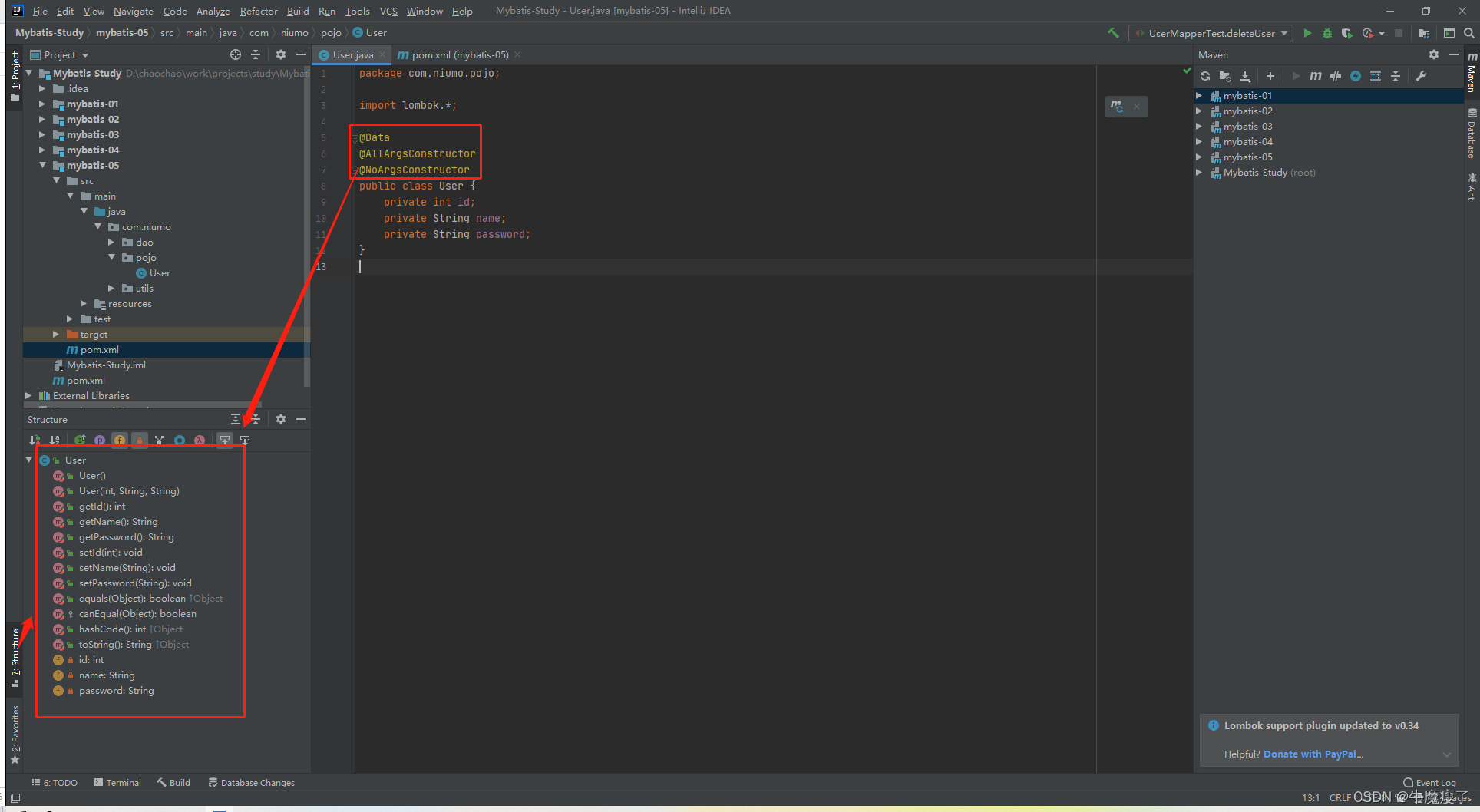Open the Build tool window button
Screen dimensions: 1480x812
click(173, 782)
